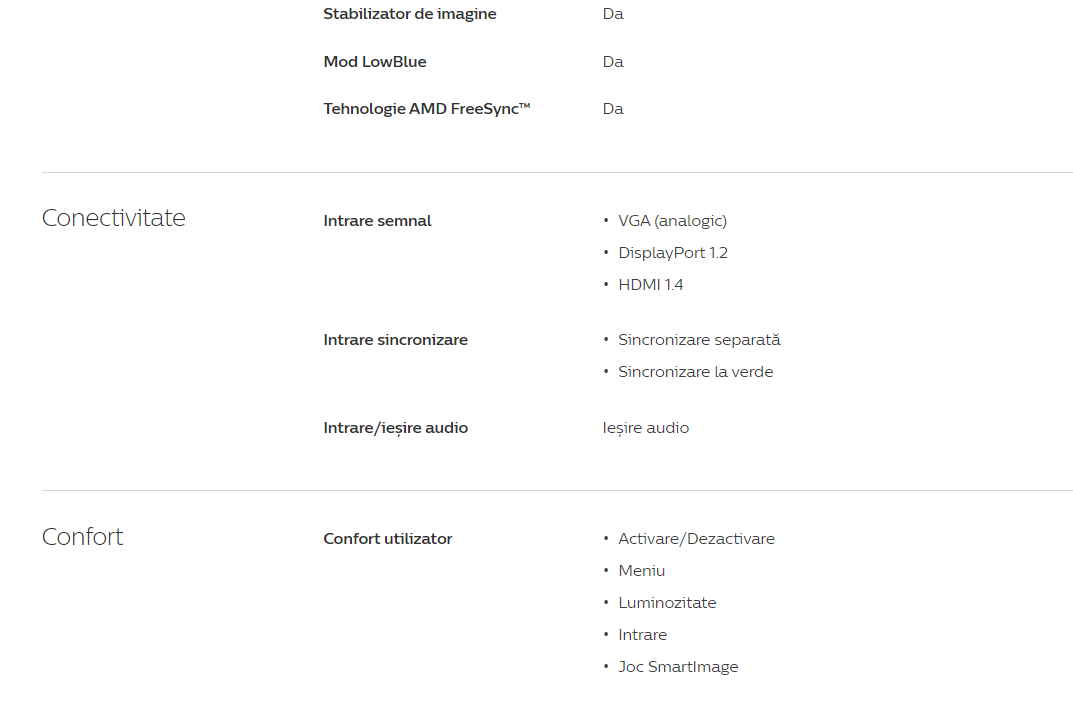
Task: Select the VGA (analogic) list item
Action: (x=672, y=221)
